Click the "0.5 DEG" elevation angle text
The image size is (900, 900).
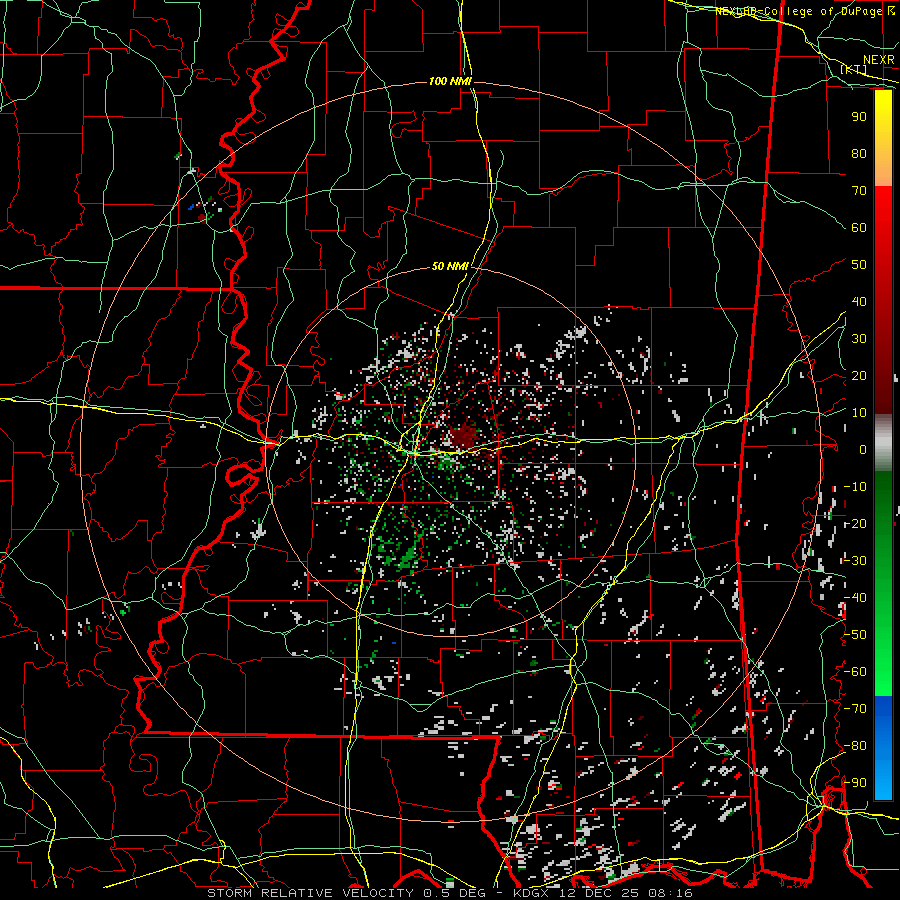pyautogui.click(x=454, y=893)
